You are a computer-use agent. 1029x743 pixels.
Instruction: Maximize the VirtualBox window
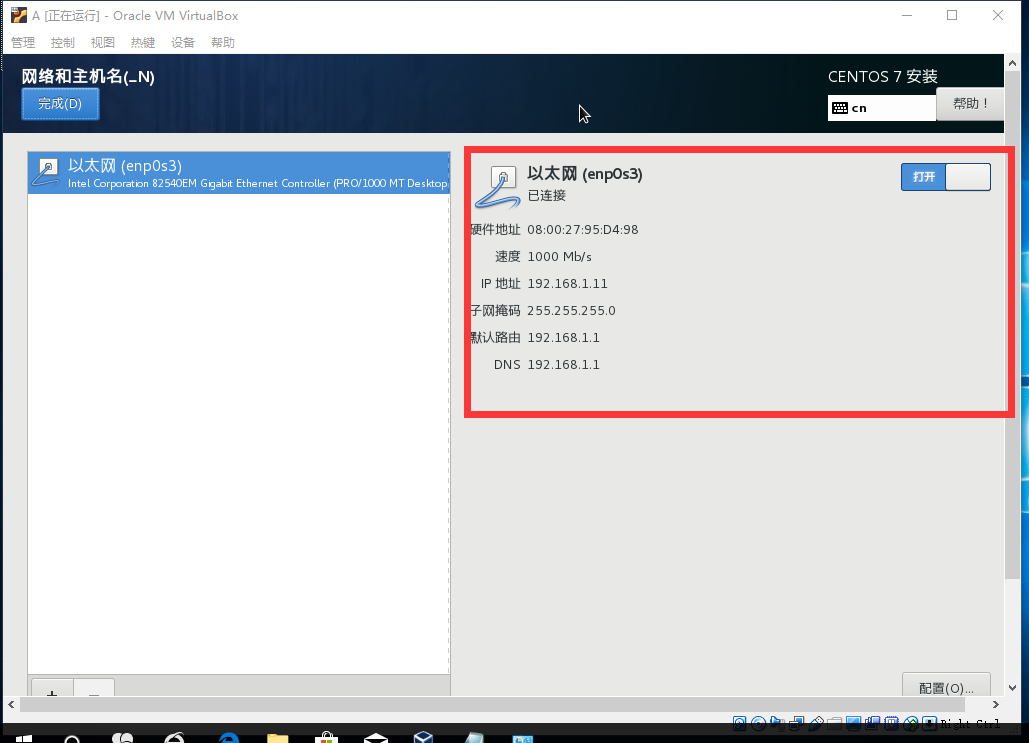click(952, 15)
